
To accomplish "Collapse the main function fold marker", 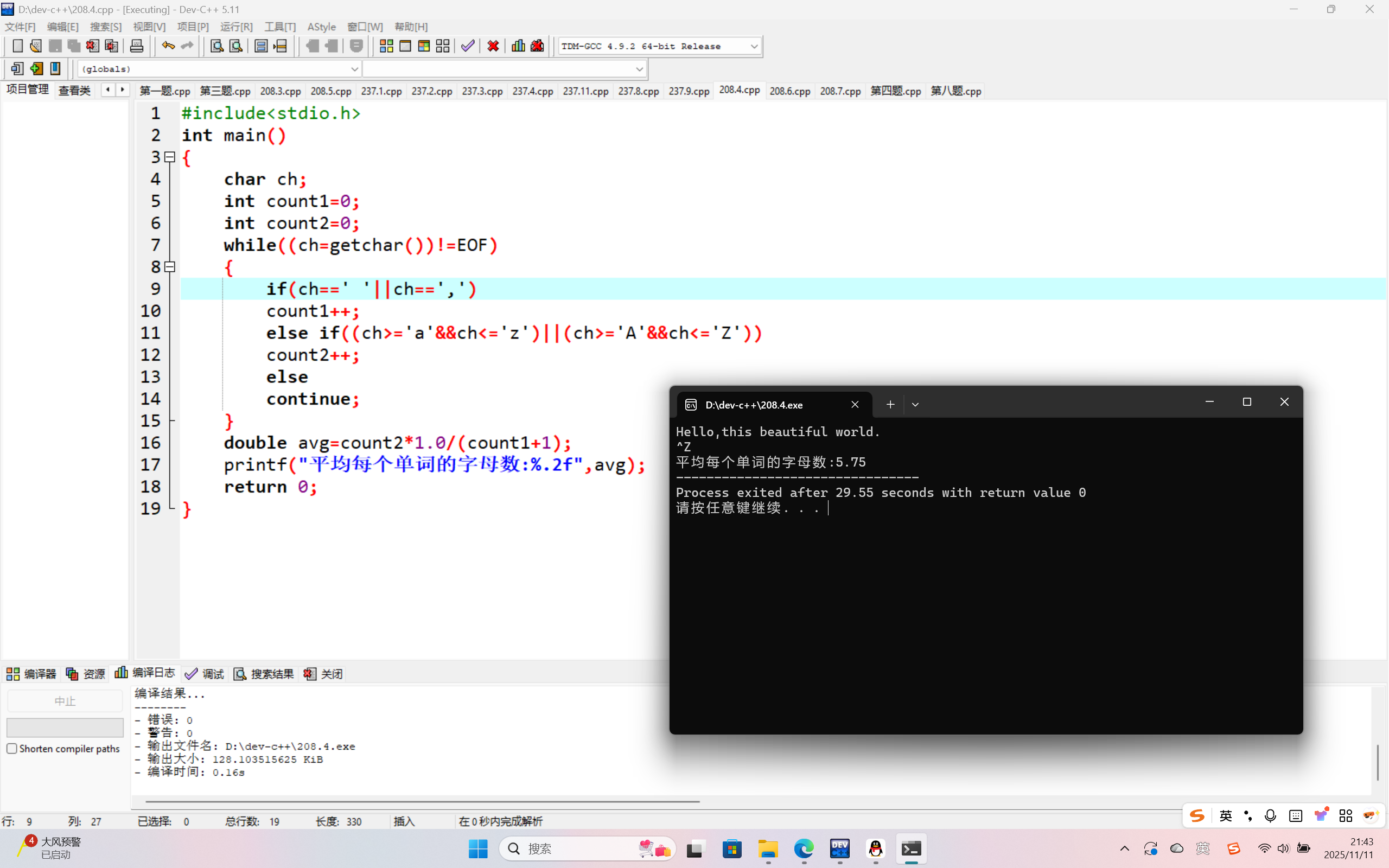I will 170,157.
